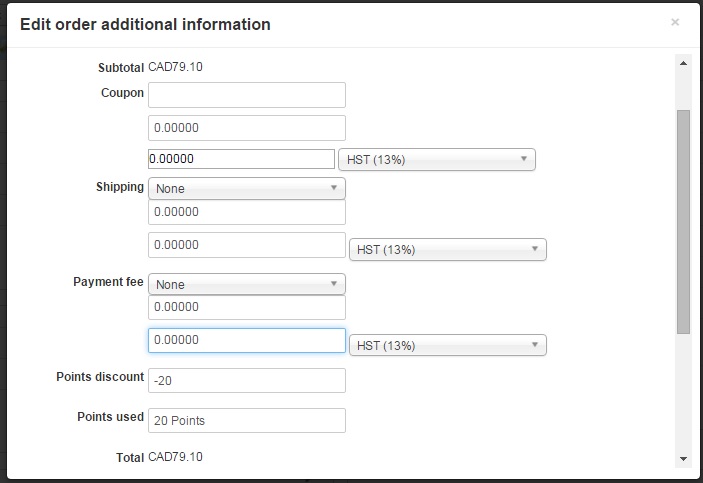Click the Points discount field
Image resolution: width=703 pixels, height=483 pixels.
pos(246,381)
